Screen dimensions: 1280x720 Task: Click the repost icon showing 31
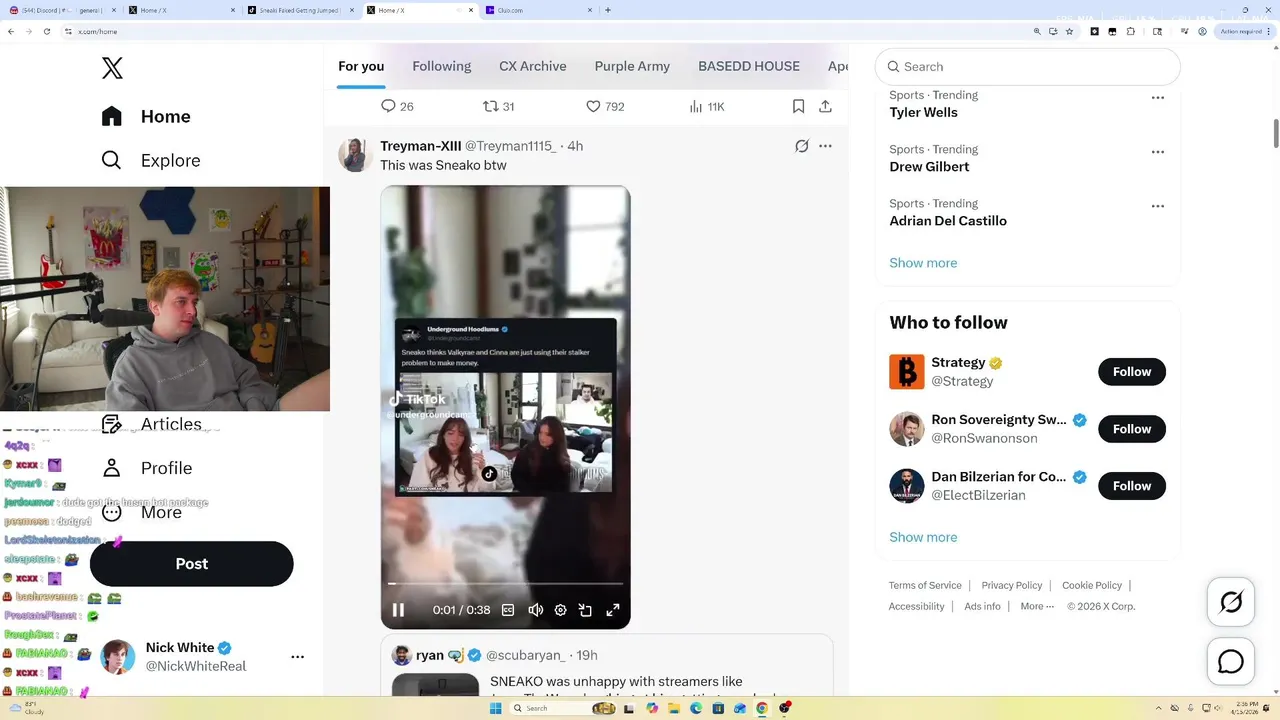[x=491, y=106]
